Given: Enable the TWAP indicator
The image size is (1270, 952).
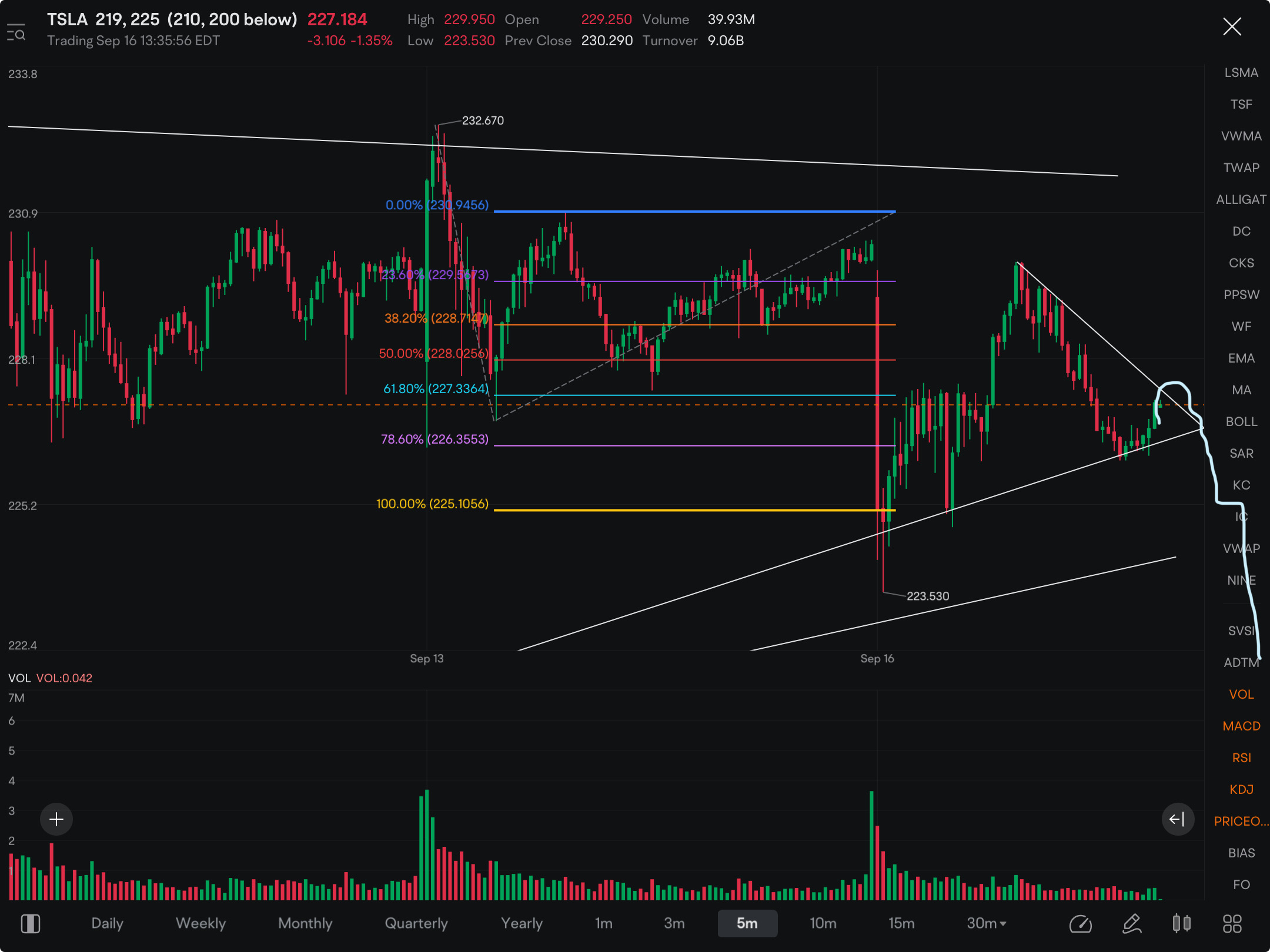Looking at the screenshot, I should [1241, 168].
